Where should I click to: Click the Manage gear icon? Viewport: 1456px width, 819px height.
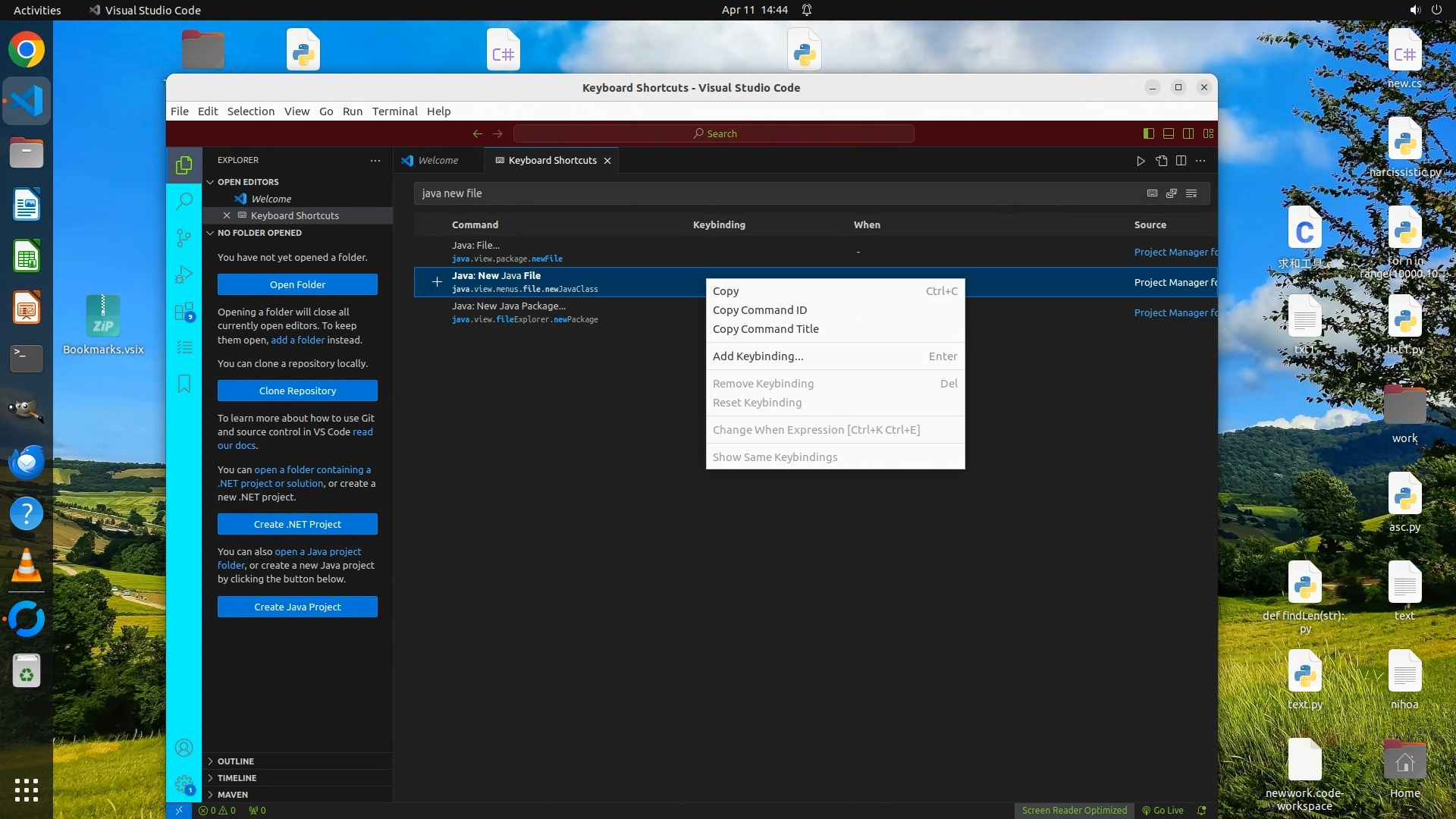[184, 784]
